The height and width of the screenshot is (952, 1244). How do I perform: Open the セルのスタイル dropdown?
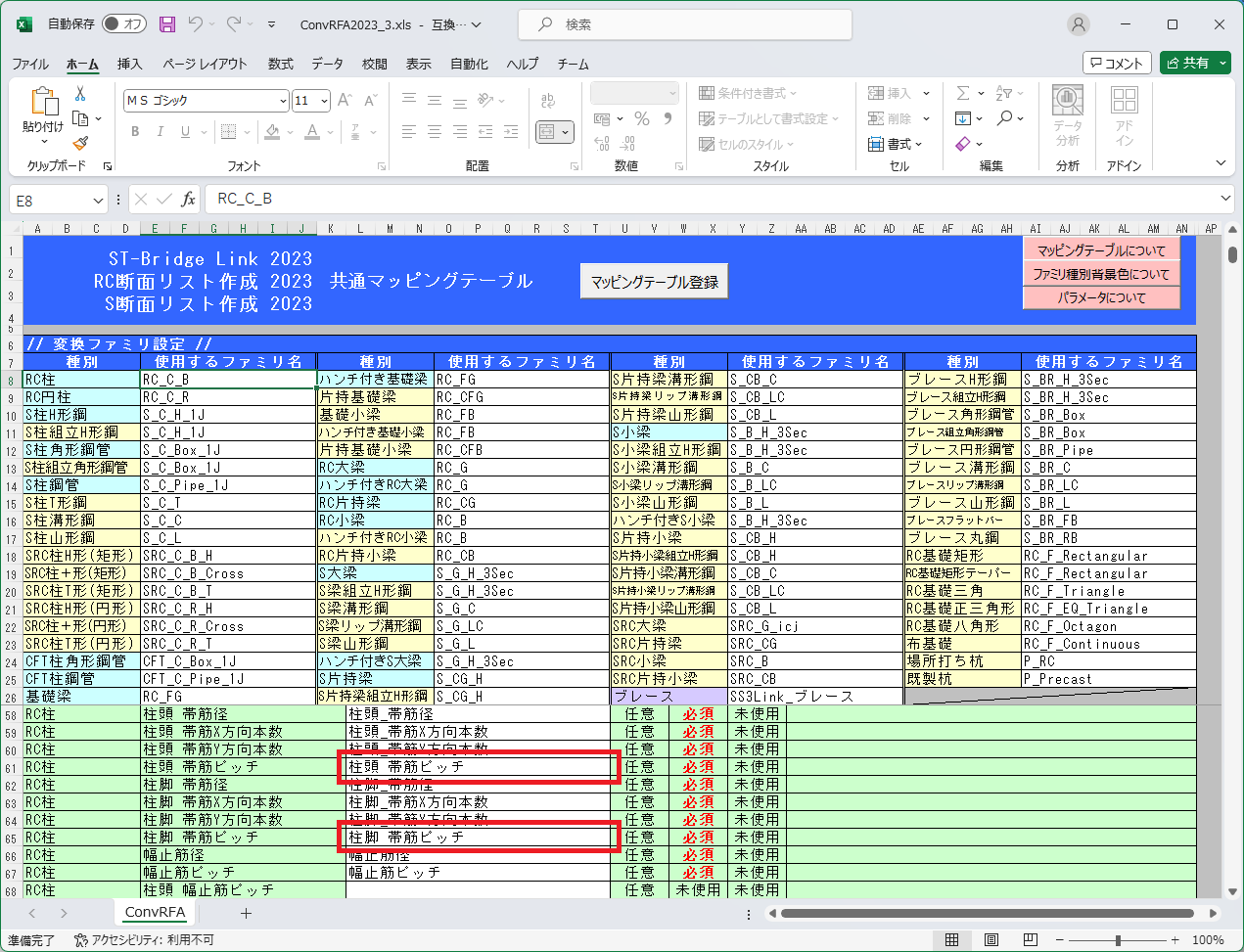point(747,144)
